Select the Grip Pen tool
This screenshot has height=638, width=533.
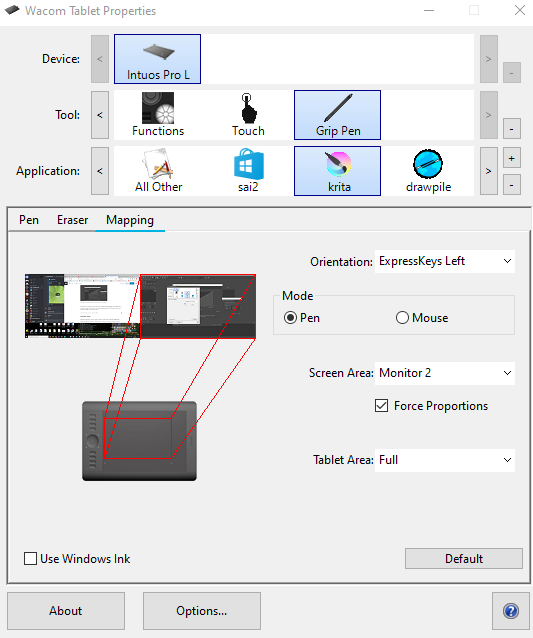click(337, 115)
